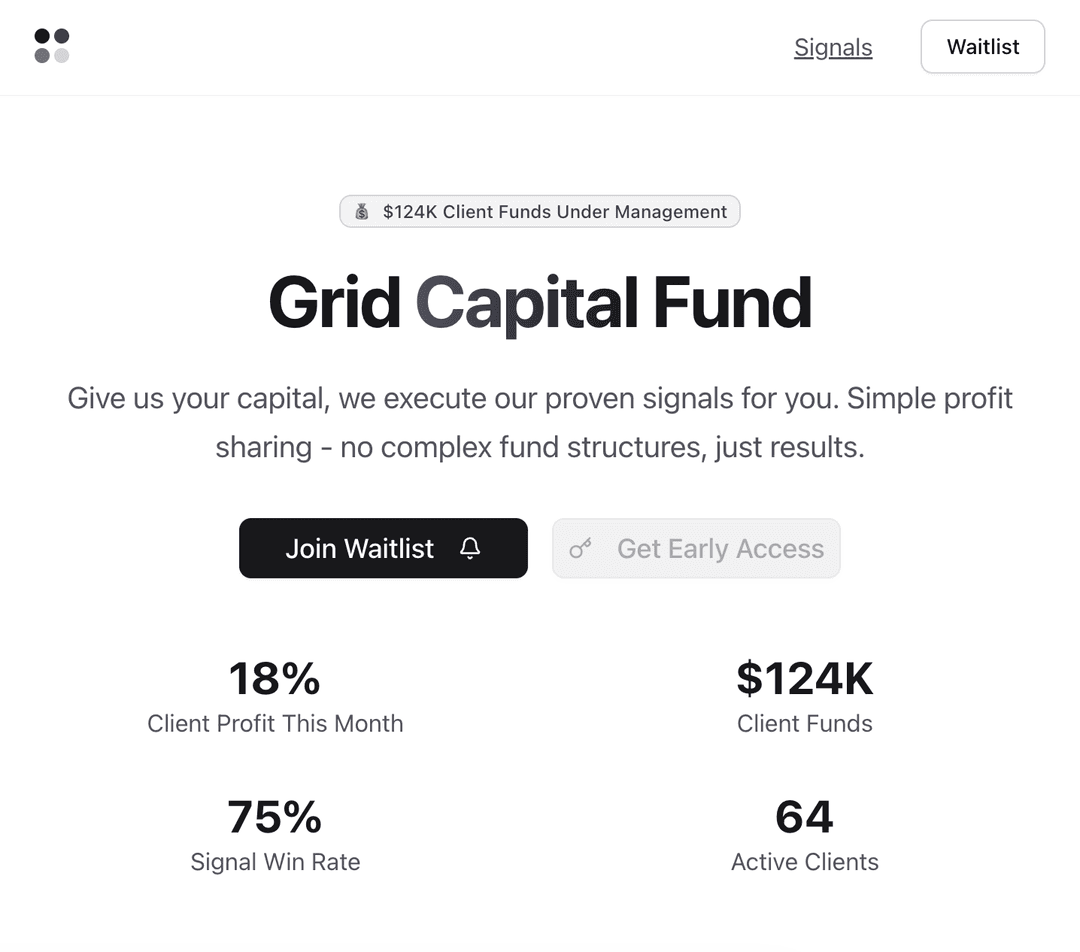Screen dimensions: 1080x952
Task: Click the Client Funds Under Management badge text
Action: pyautogui.click(x=555, y=212)
